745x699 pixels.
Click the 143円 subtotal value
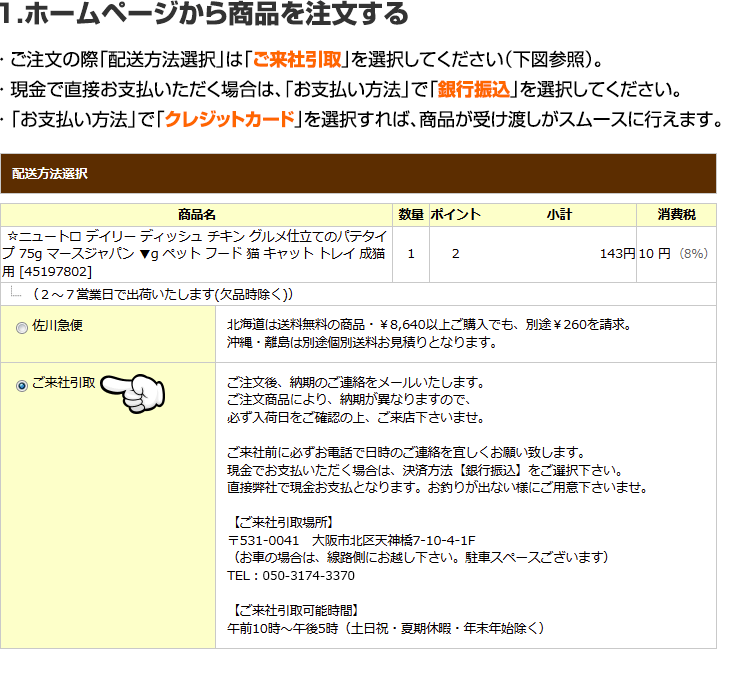(617, 254)
